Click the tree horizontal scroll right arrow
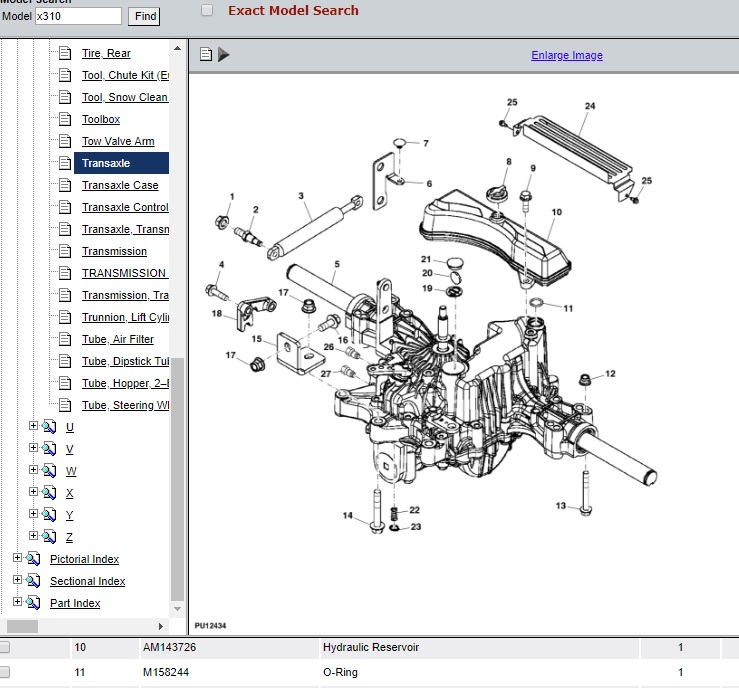This screenshot has width=739, height=688. click(161, 626)
